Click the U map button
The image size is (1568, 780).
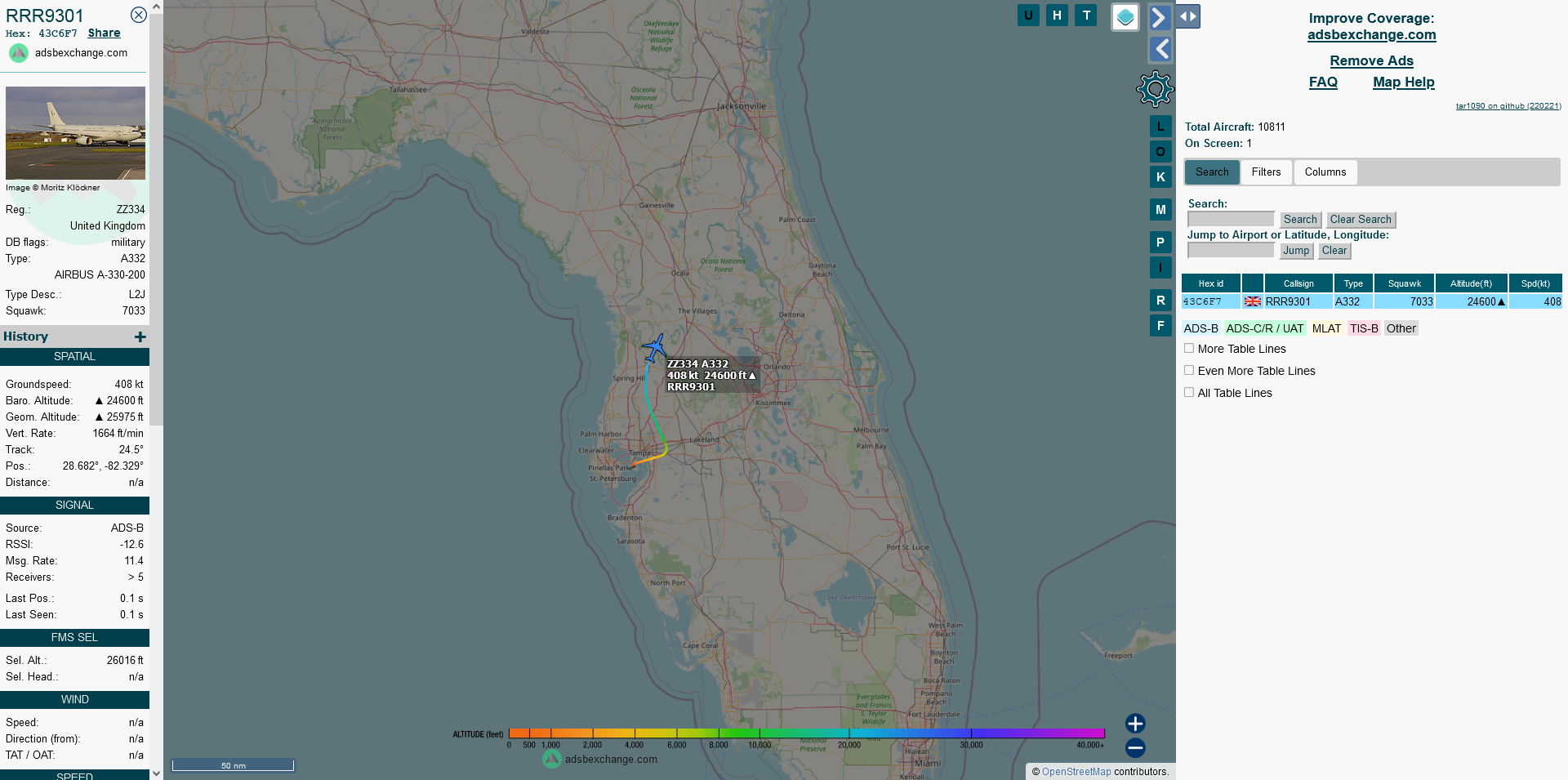1028,16
